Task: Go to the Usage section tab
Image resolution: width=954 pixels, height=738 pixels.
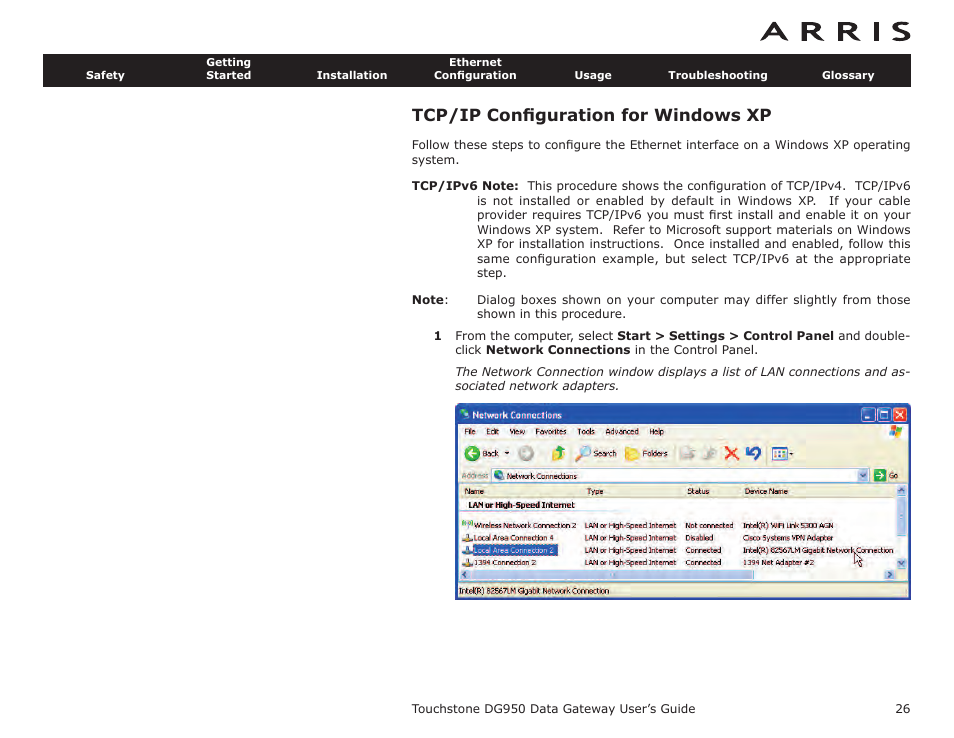Action: pyautogui.click(x=593, y=75)
